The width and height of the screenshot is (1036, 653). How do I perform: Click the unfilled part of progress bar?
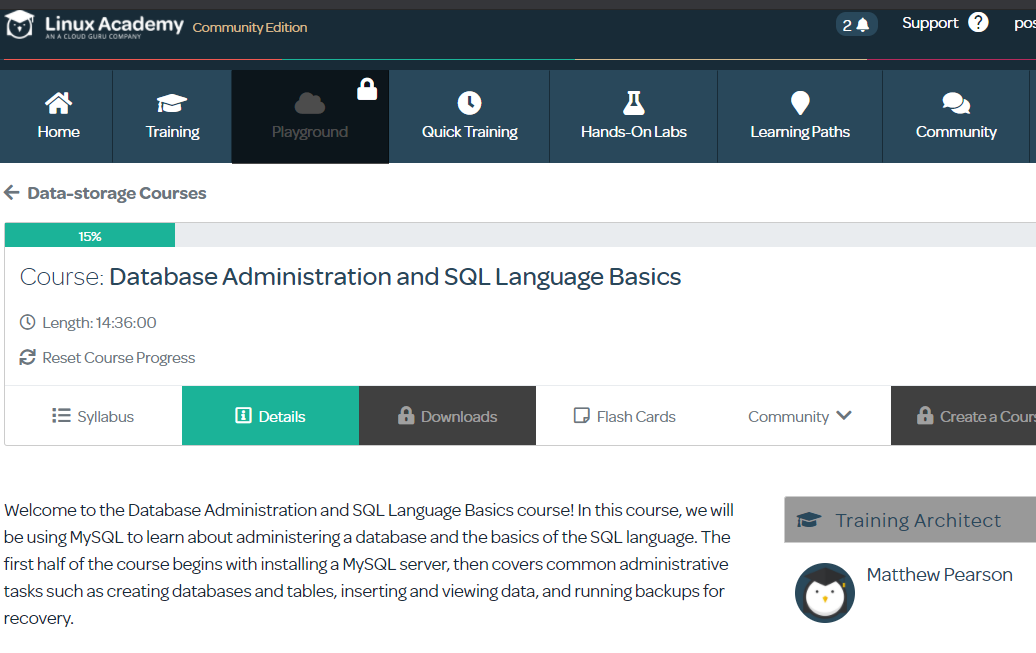(605, 235)
